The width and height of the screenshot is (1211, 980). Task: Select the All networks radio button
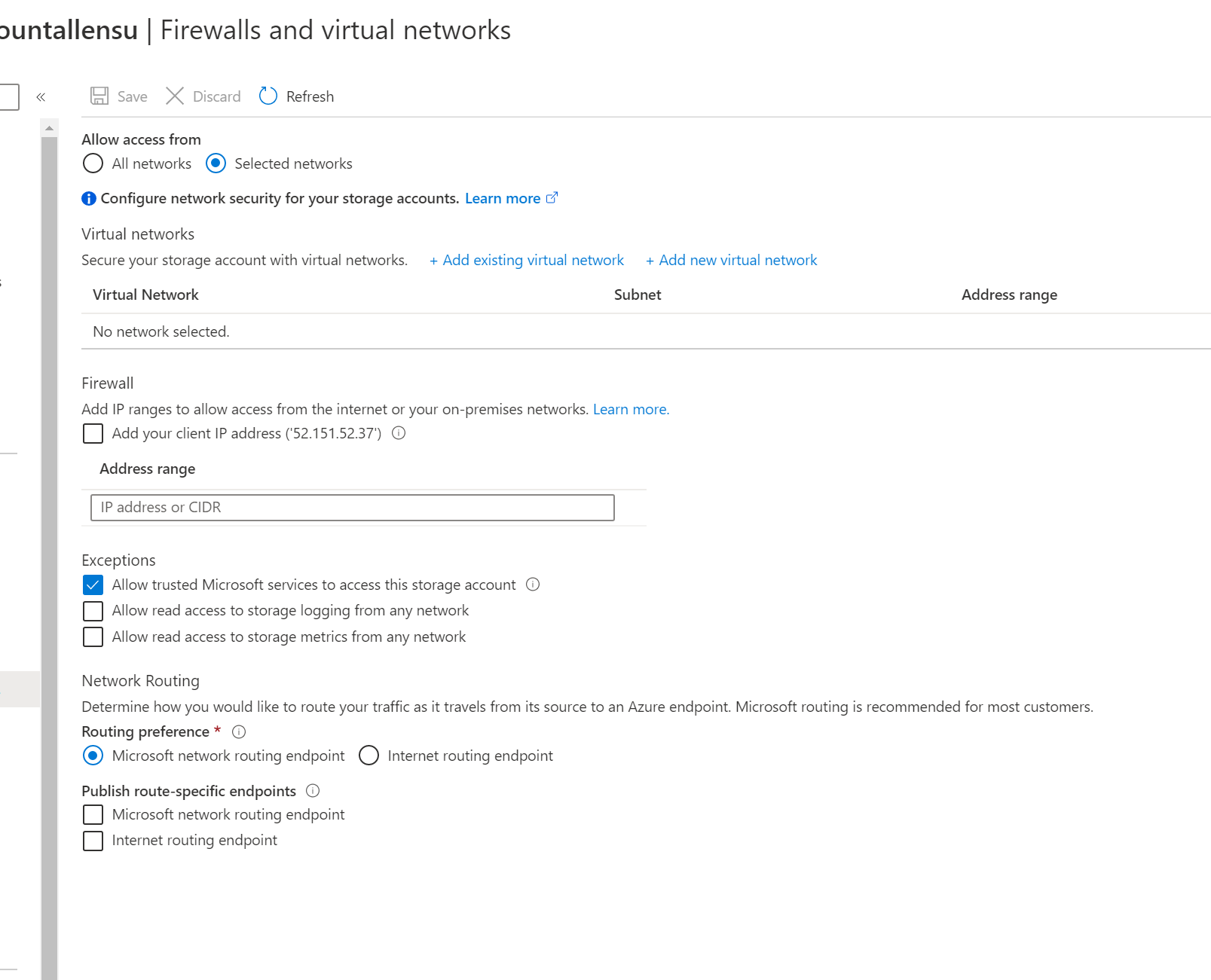(92, 163)
